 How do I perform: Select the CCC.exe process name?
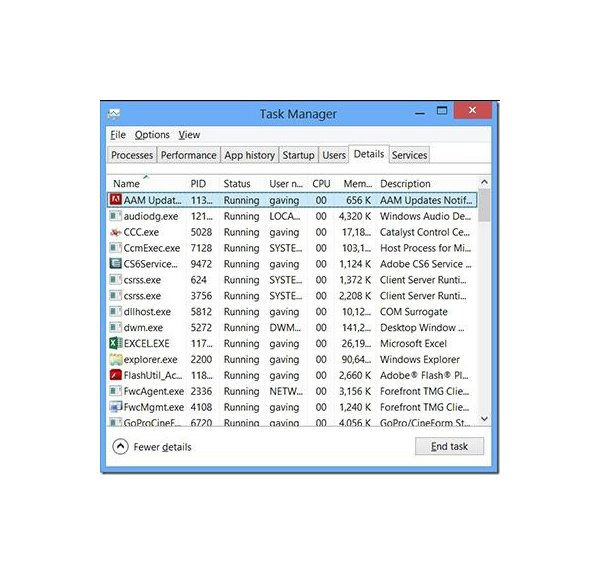[x=141, y=232]
